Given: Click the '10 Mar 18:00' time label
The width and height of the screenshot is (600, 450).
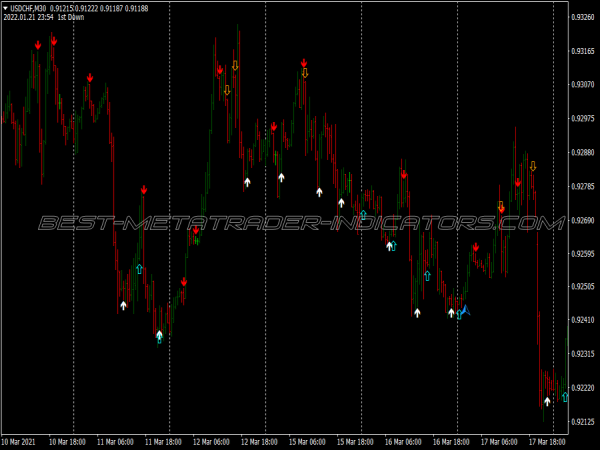Looking at the screenshot, I should 67,442.
